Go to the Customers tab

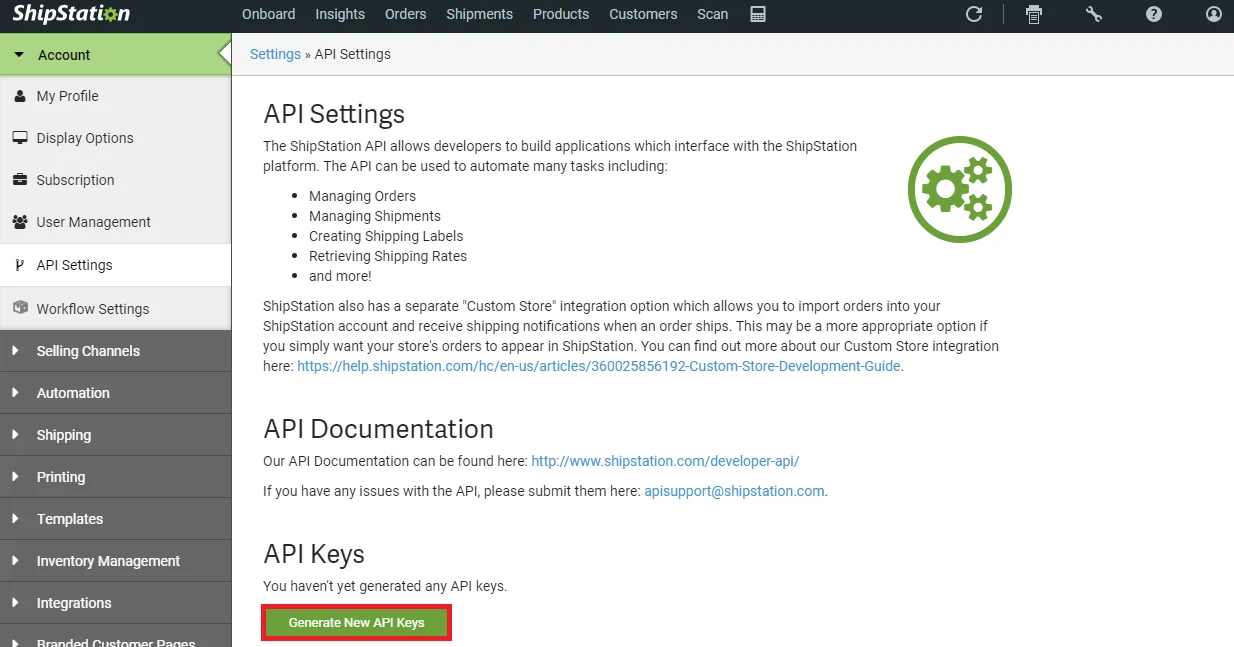coord(643,14)
